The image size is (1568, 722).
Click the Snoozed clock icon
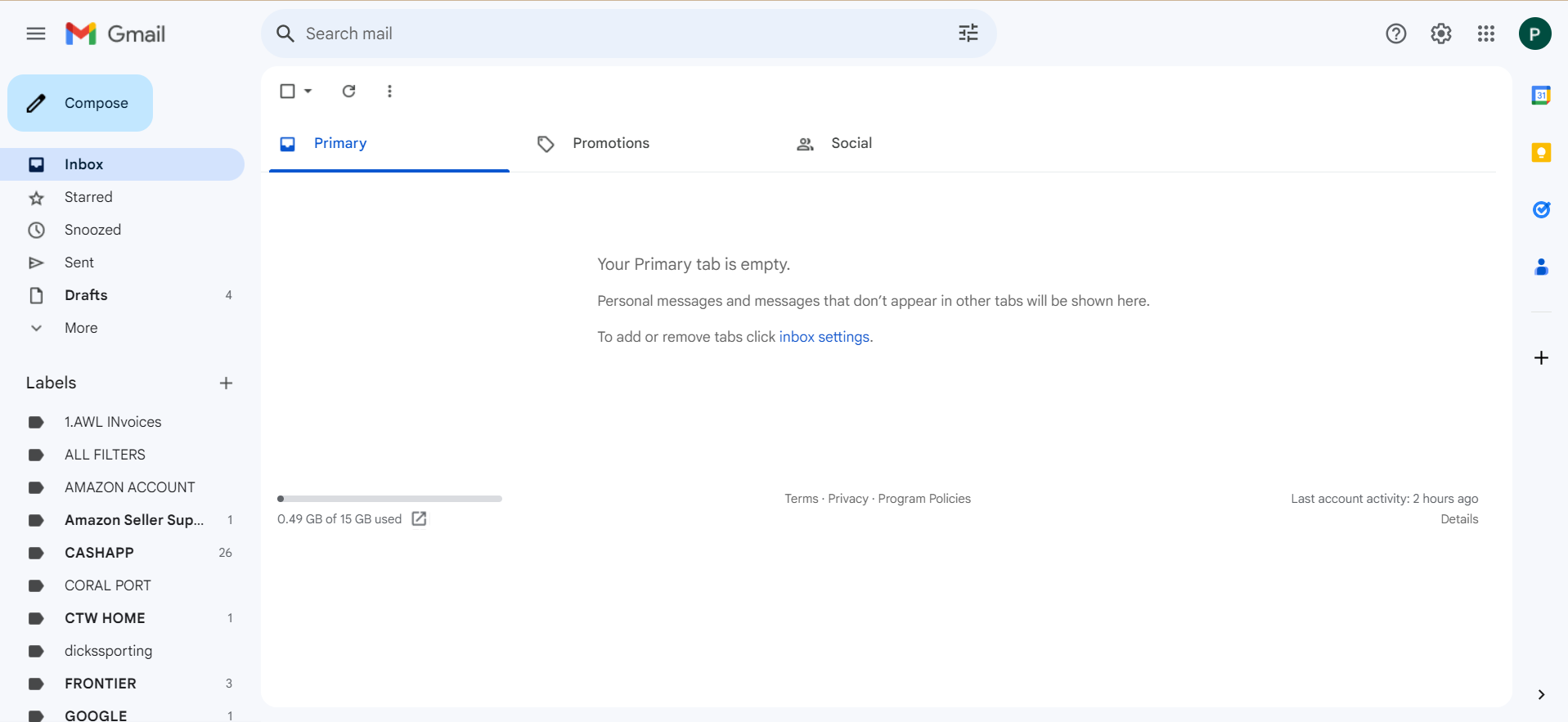[x=36, y=230]
